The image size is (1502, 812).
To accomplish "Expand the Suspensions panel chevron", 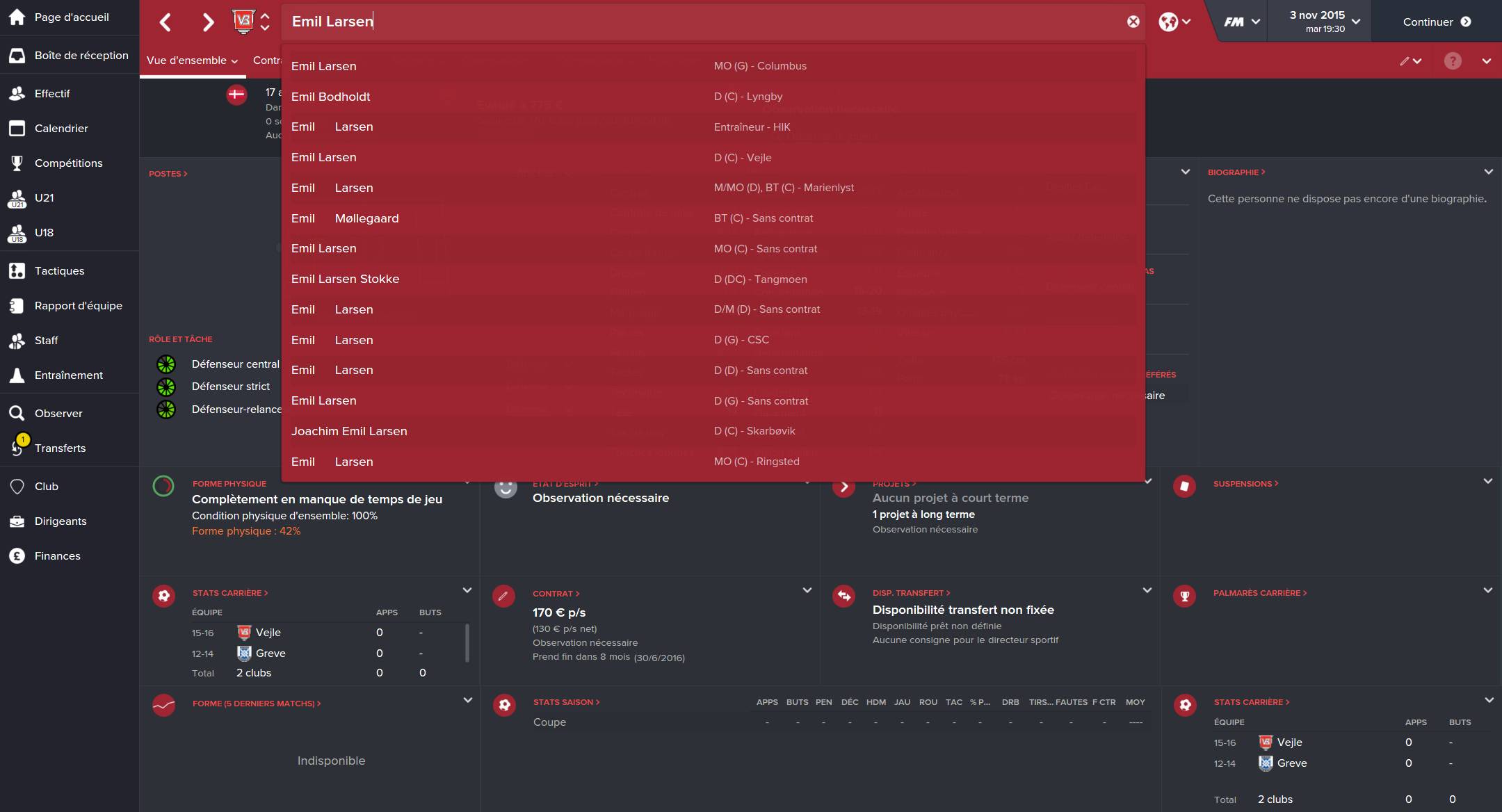I will coord(1487,481).
